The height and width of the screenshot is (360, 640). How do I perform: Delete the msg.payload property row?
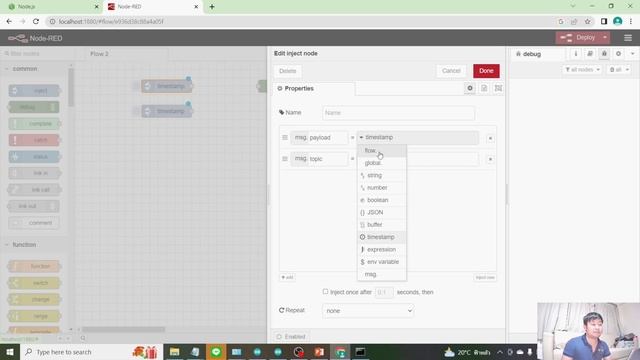[x=490, y=138]
